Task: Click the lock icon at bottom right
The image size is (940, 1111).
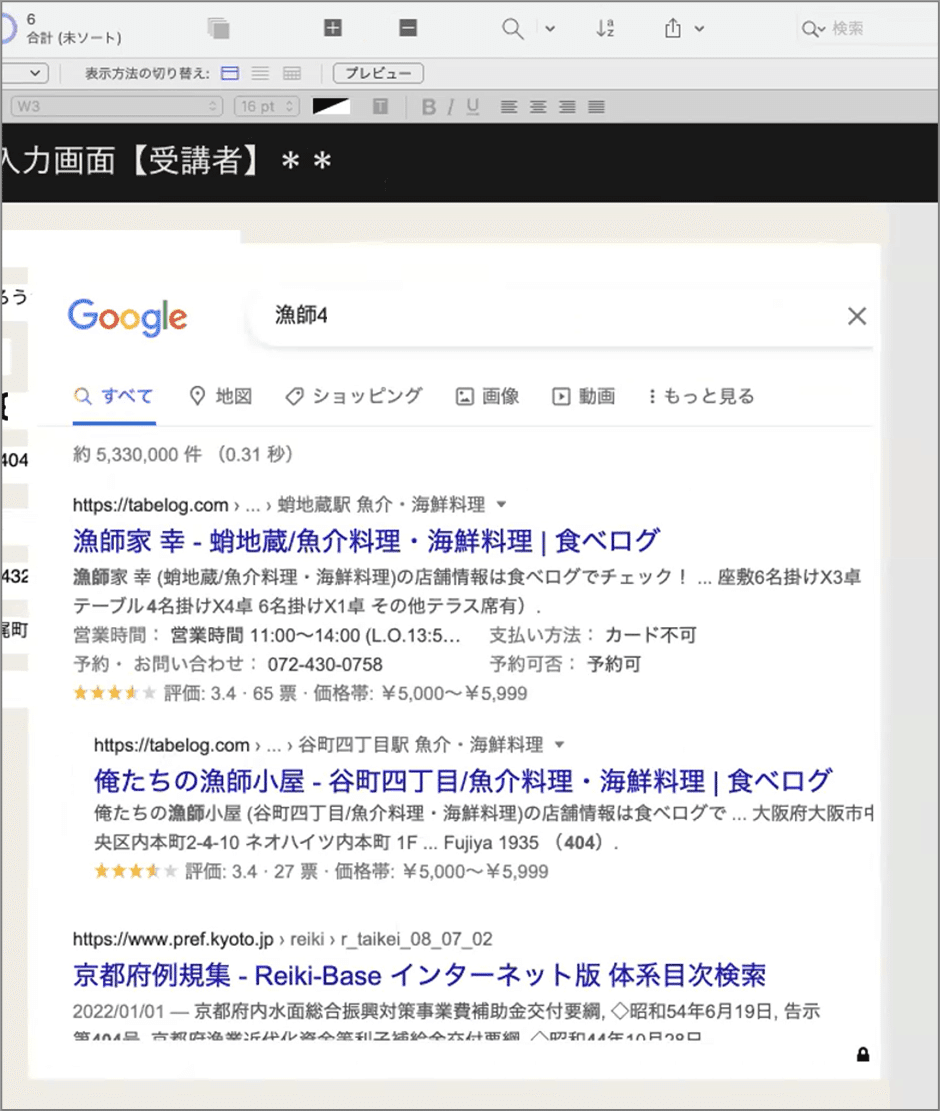Action: pos(863,1054)
